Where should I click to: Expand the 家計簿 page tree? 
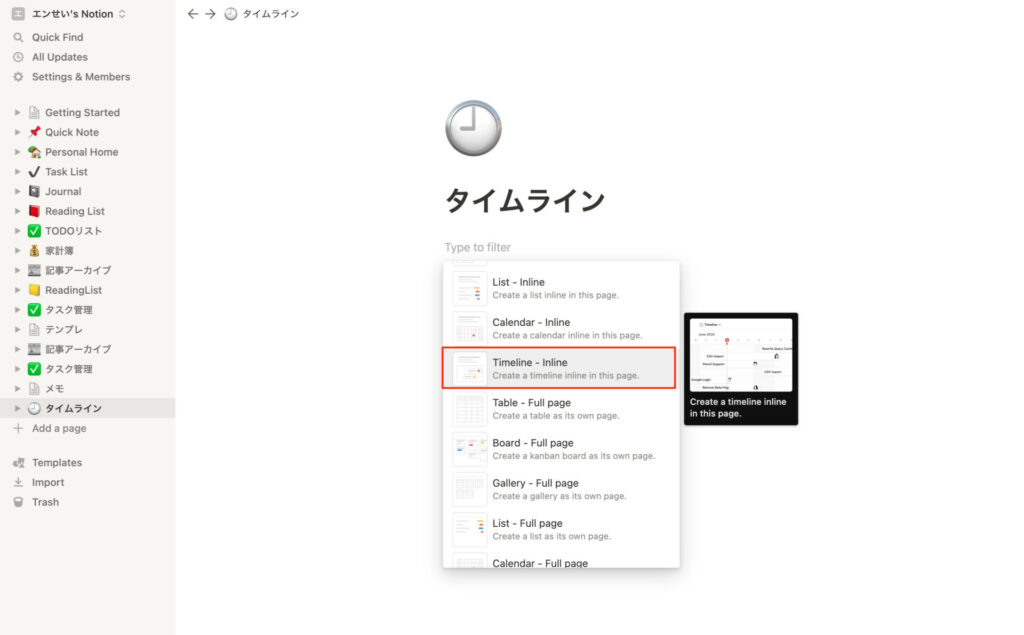tap(18, 250)
